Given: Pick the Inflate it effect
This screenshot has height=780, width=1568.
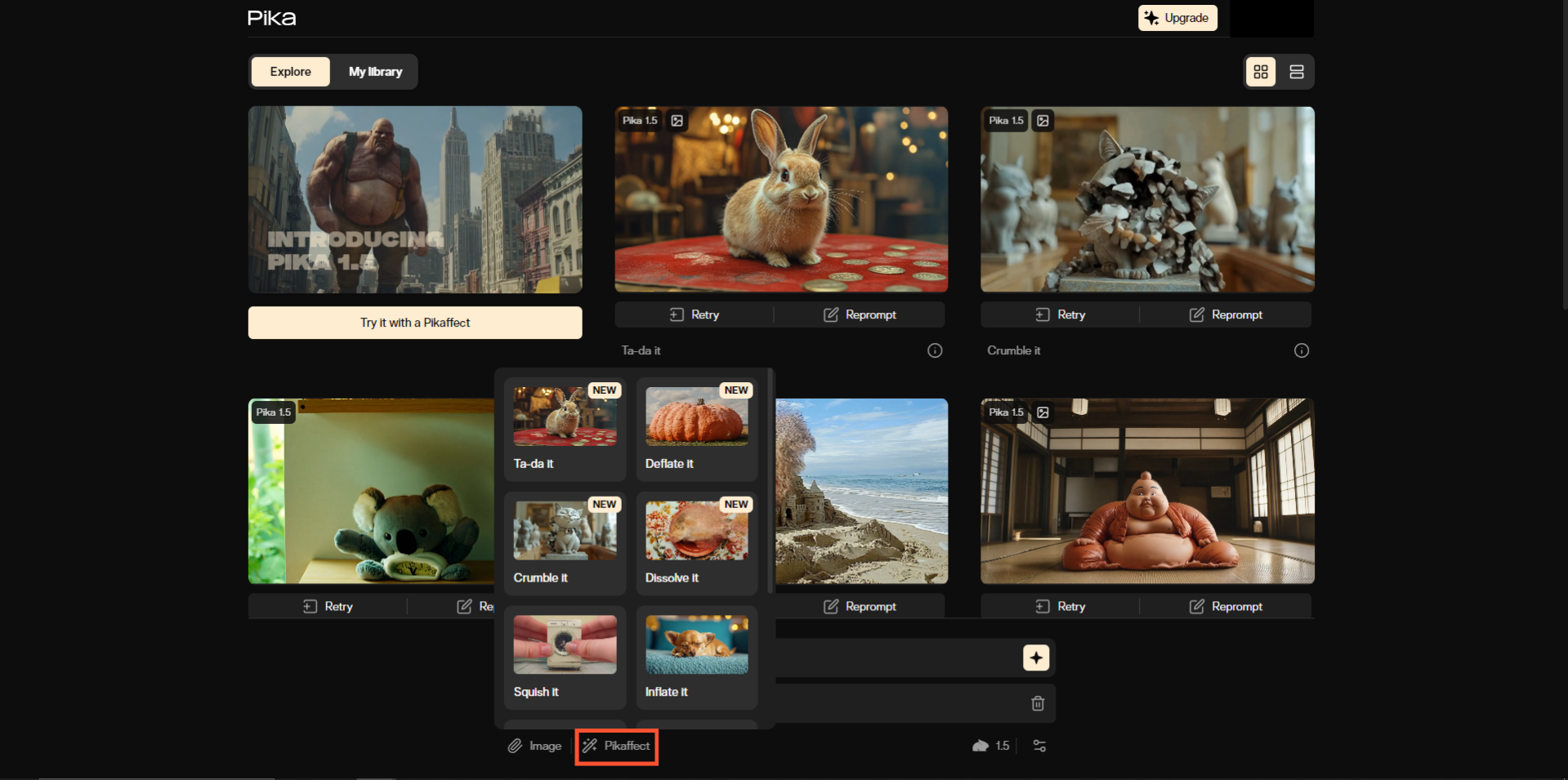Looking at the screenshot, I should [696, 657].
